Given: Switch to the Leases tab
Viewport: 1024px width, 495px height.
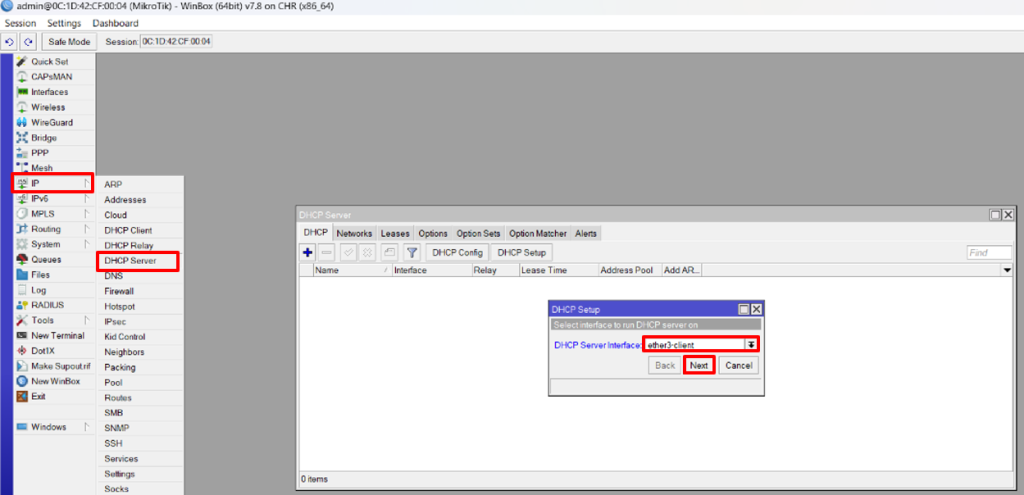Looking at the screenshot, I should tap(395, 233).
